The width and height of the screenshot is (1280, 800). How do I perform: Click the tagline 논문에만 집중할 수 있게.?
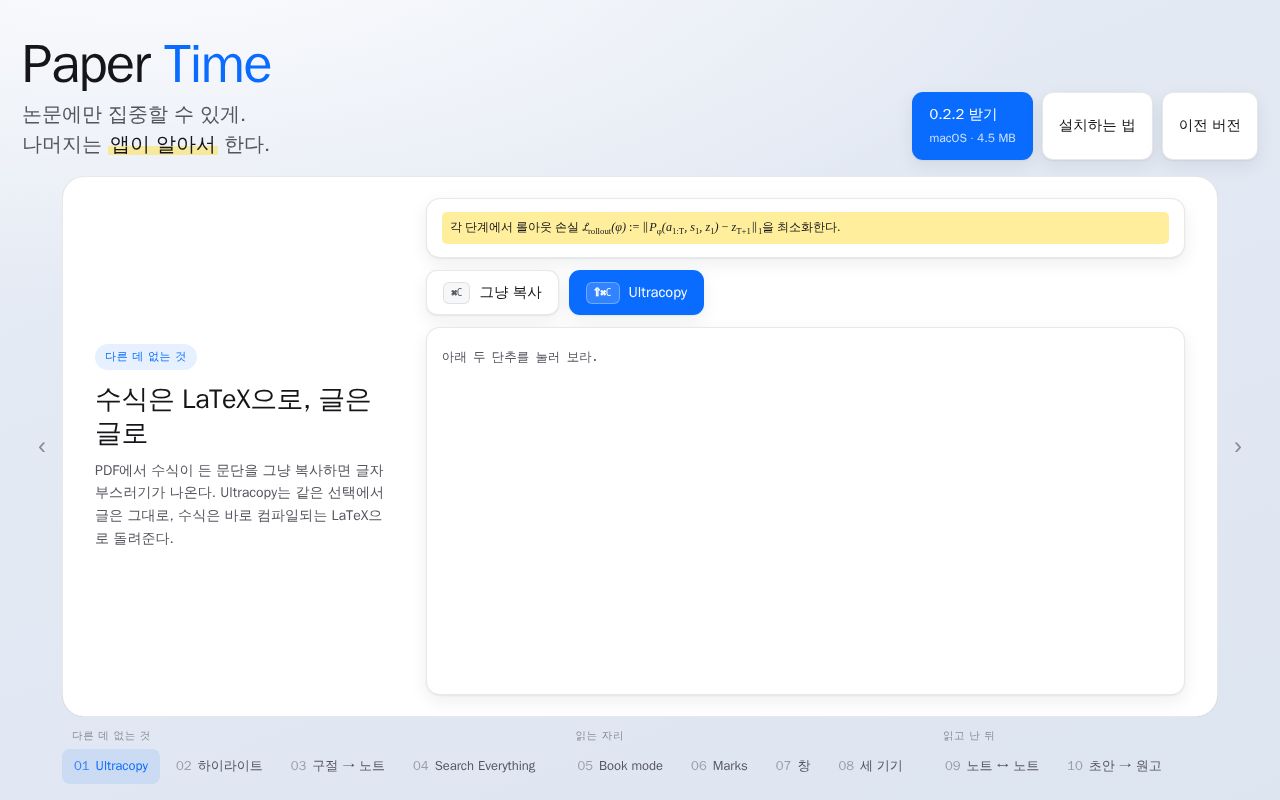tap(134, 115)
